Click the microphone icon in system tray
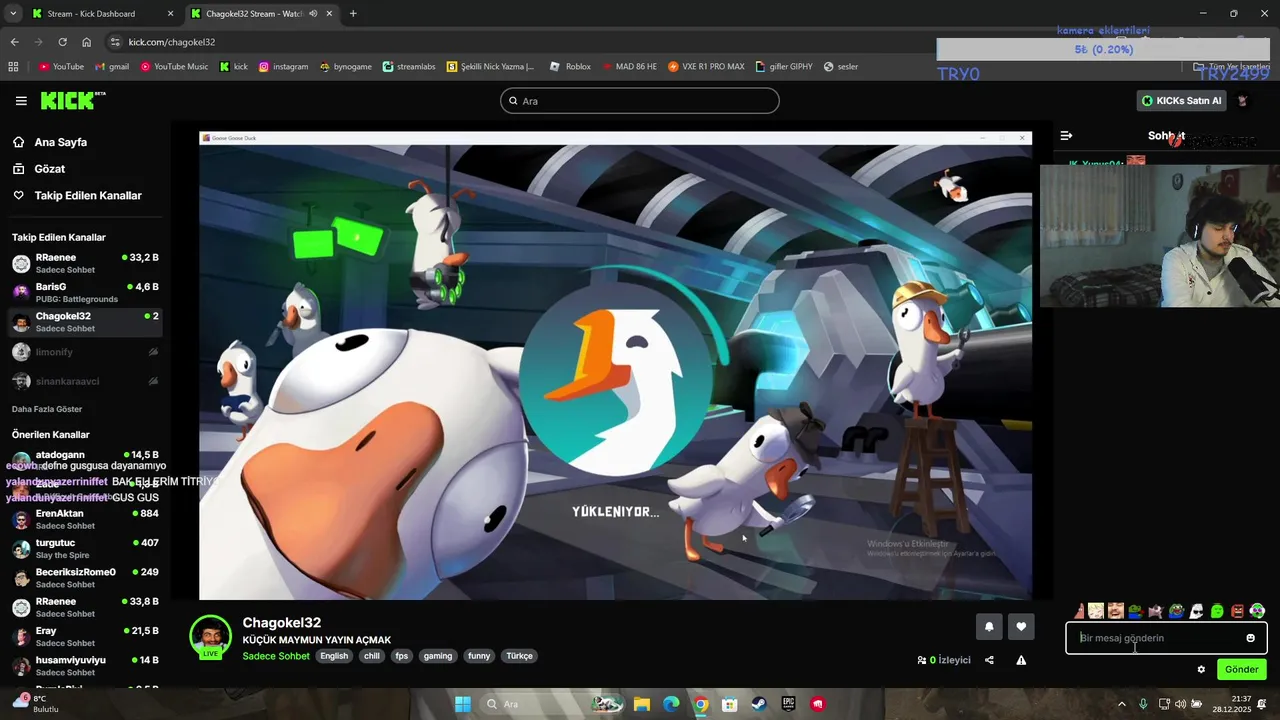Screen dimensions: 1280x720 (x=1143, y=704)
